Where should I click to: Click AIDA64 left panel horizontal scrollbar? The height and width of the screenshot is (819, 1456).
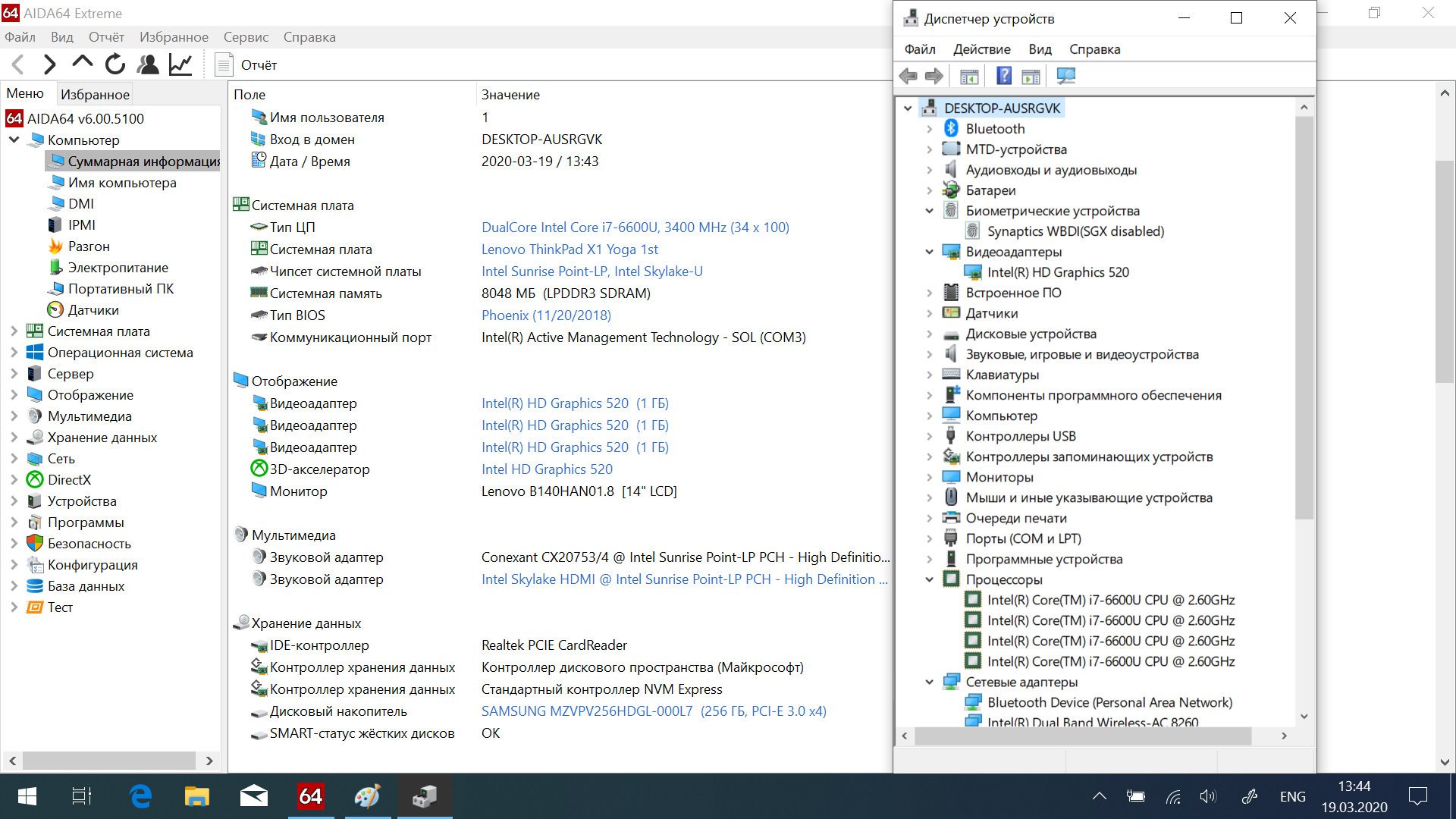pos(110,761)
